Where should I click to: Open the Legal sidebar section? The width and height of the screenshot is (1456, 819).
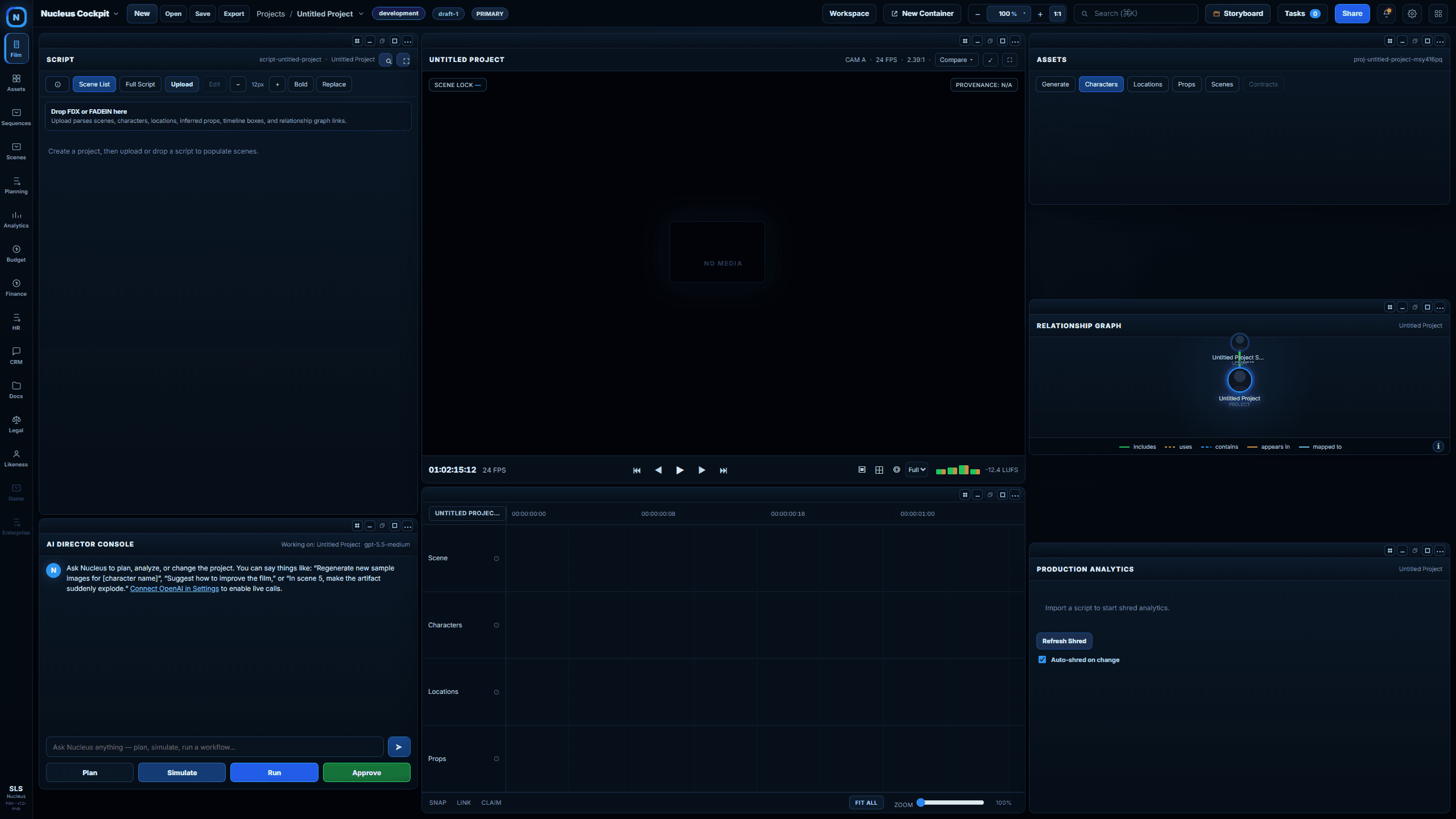click(16, 424)
